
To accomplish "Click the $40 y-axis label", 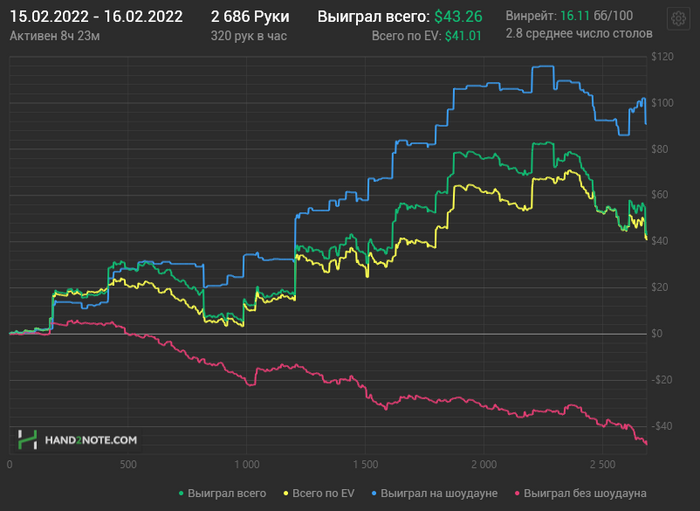I will pyautogui.click(x=659, y=241).
